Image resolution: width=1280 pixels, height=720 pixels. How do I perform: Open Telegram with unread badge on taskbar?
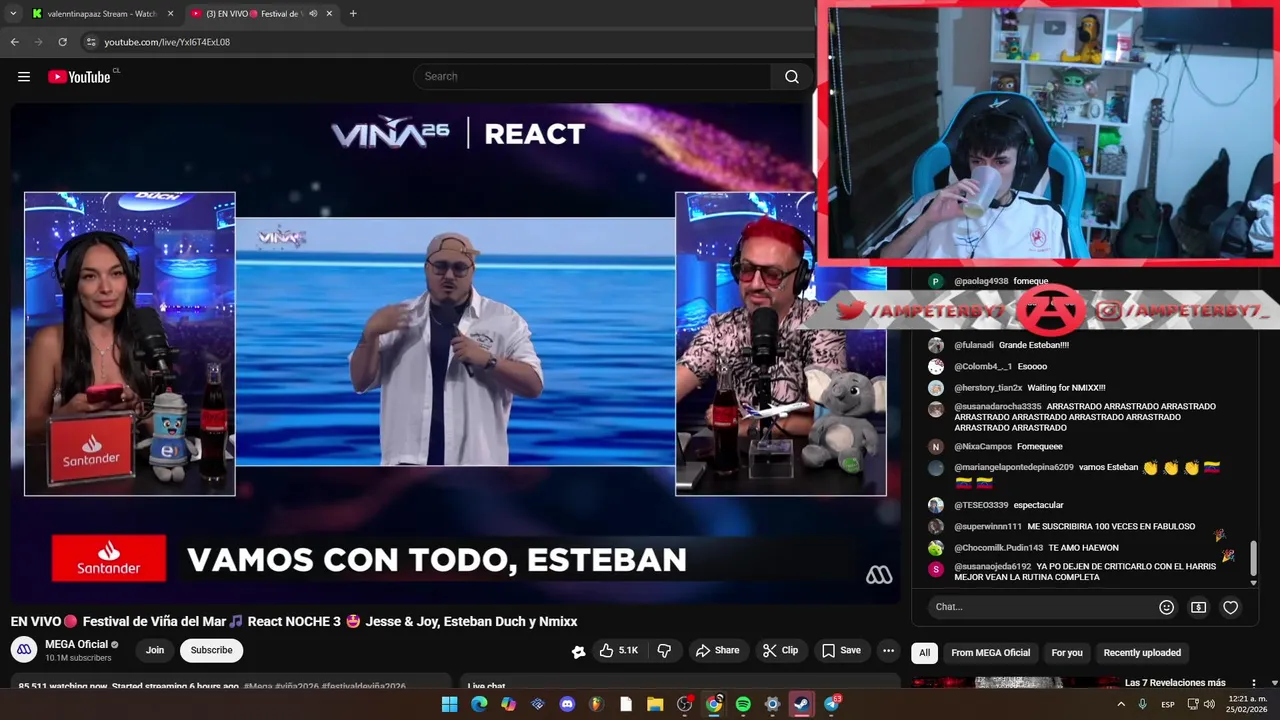pyautogui.click(x=832, y=704)
